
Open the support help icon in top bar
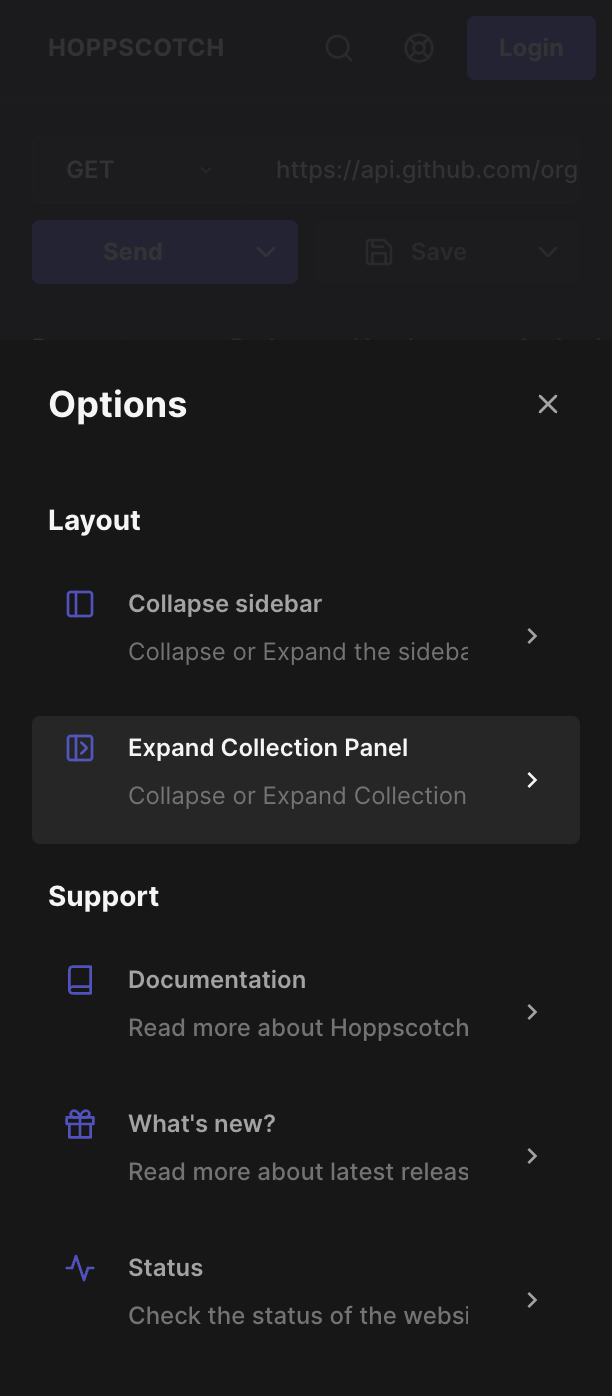tap(419, 47)
